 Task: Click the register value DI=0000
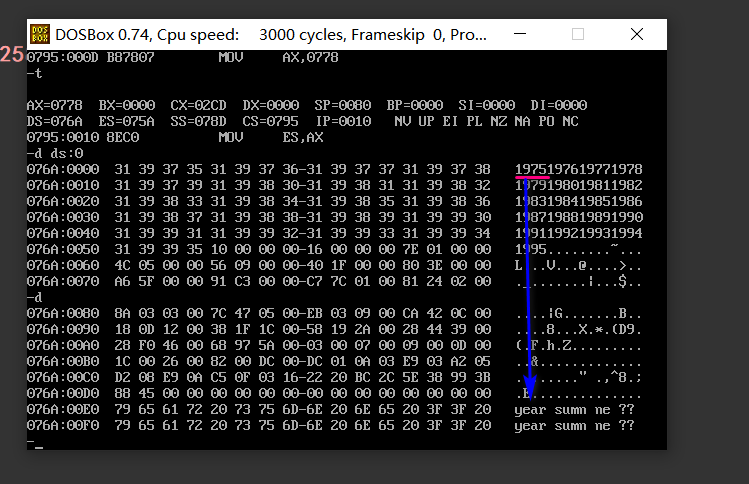pos(558,105)
